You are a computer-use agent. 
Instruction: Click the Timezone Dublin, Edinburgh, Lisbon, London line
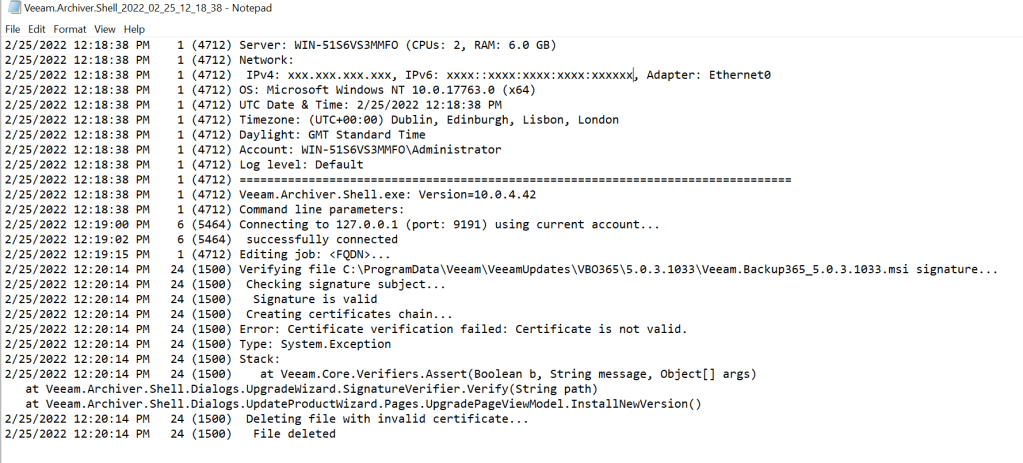(428, 120)
